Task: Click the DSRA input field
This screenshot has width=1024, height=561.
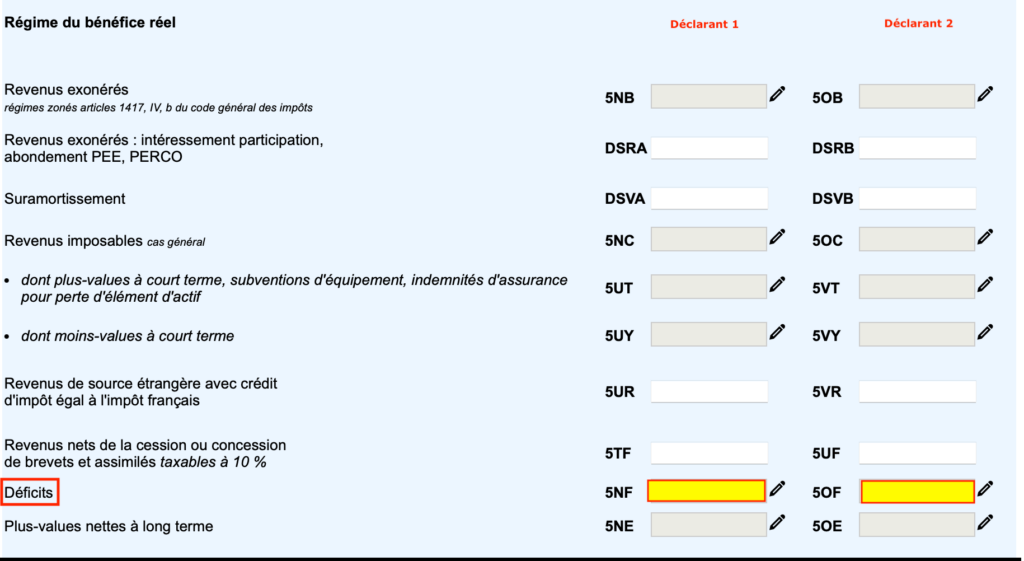Action: (709, 148)
